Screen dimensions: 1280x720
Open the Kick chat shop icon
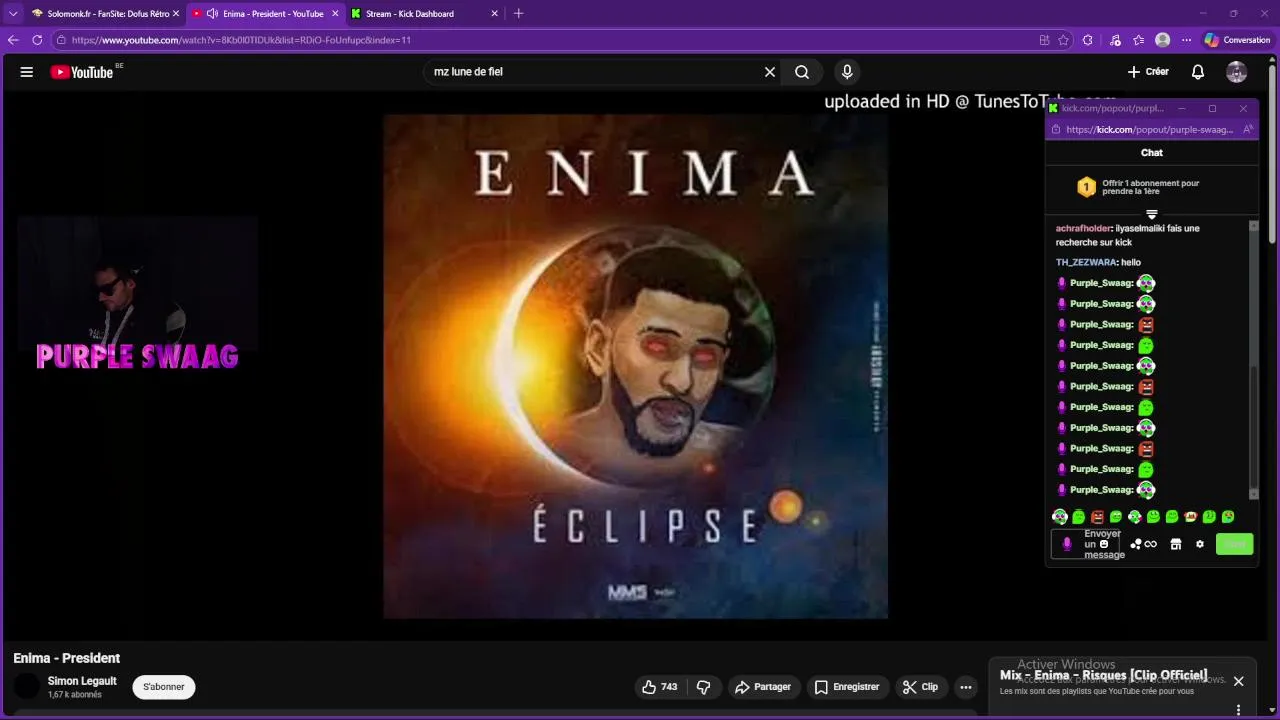[x=1176, y=544]
